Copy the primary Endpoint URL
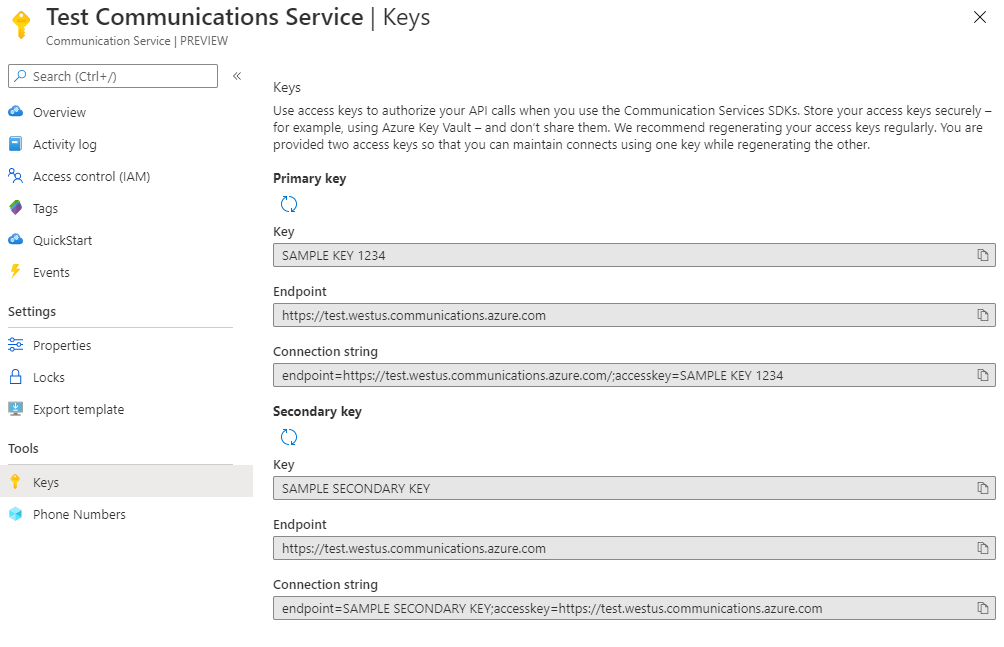1004x647 pixels. (x=982, y=314)
